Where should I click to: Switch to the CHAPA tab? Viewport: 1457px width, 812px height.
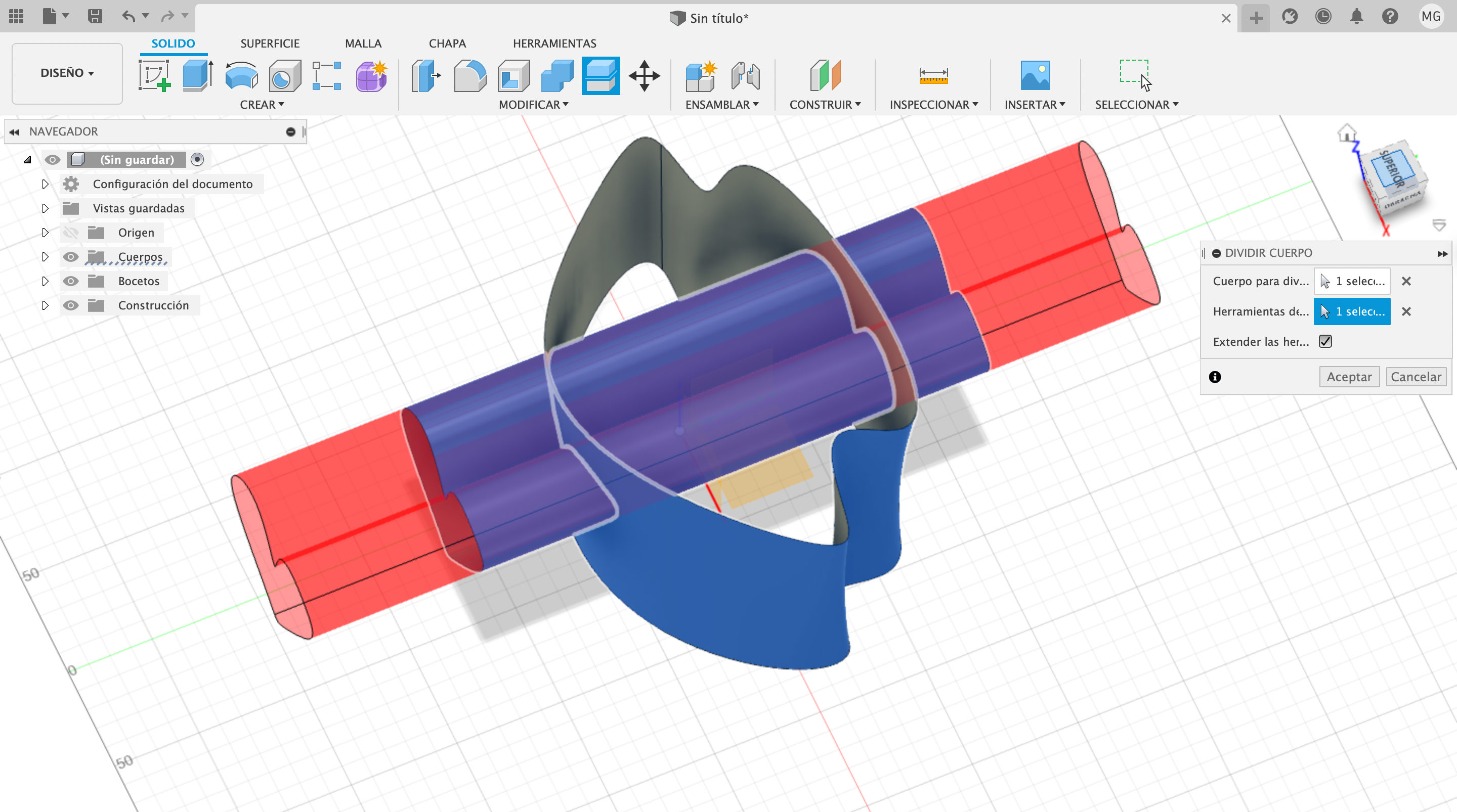[447, 43]
